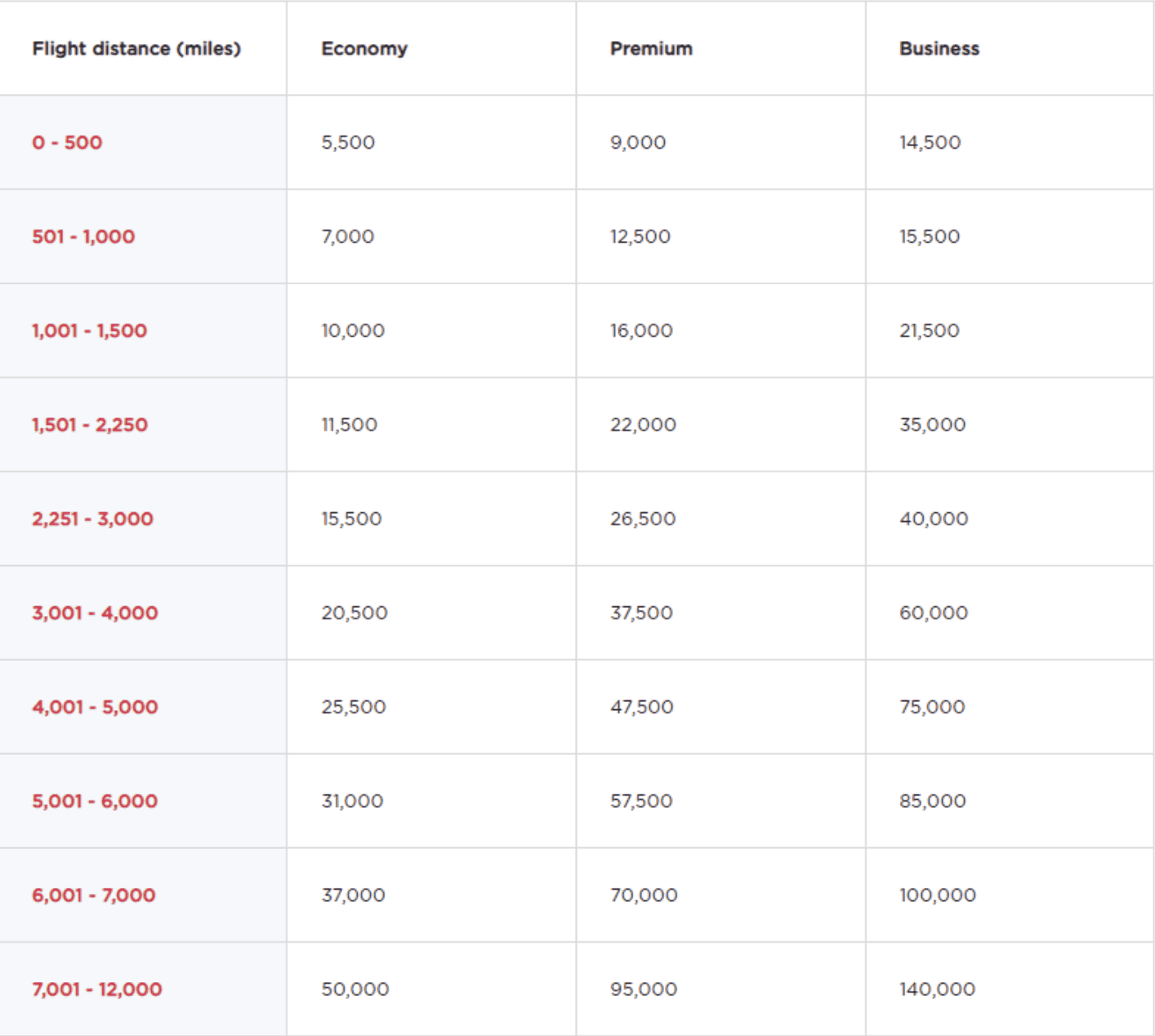Click the 60,000 Business value
This screenshot has height=1036, width=1155.
[934, 613]
